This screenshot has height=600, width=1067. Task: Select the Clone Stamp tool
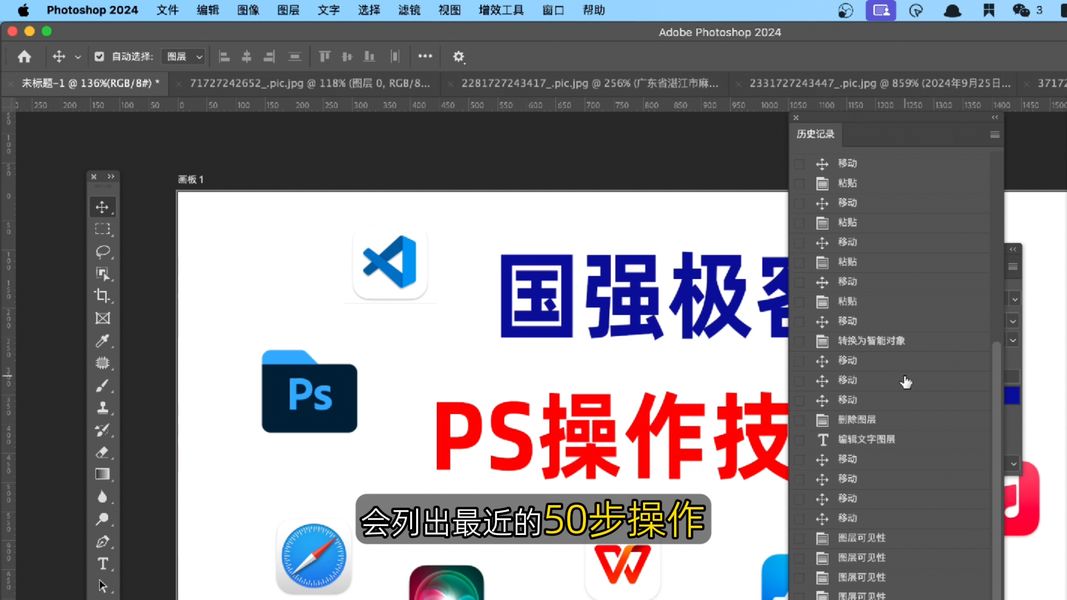(102, 407)
